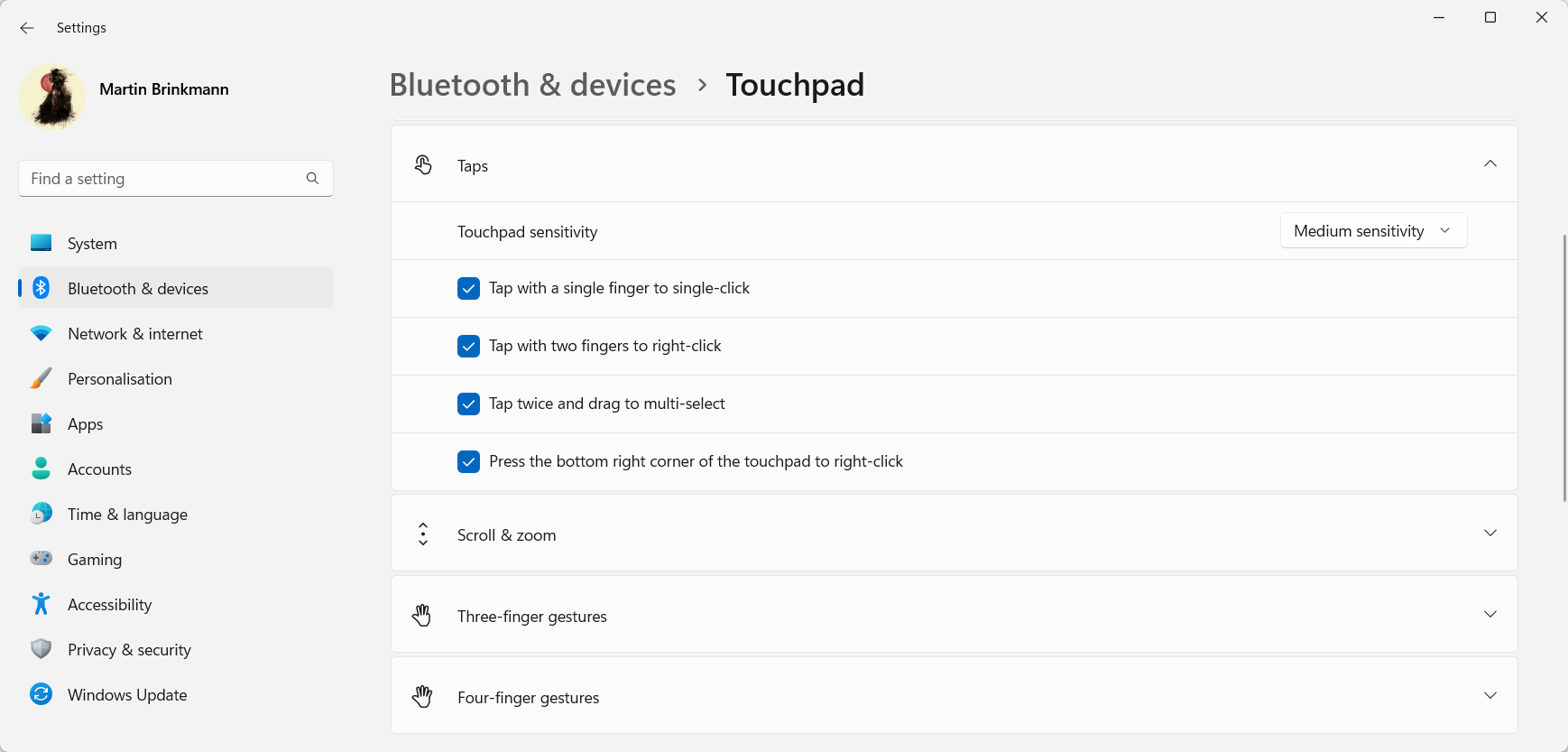
Task: Click the Windows Update sync icon
Action: [41, 694]
